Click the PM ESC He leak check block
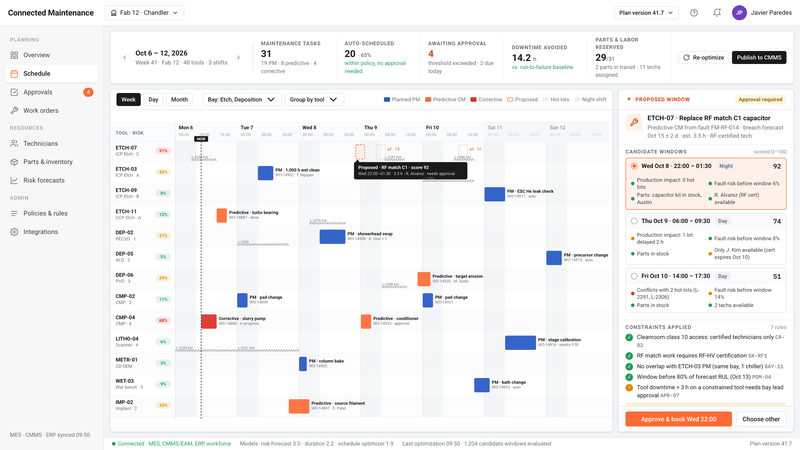800x450 pixels. [x=494, y=194]
